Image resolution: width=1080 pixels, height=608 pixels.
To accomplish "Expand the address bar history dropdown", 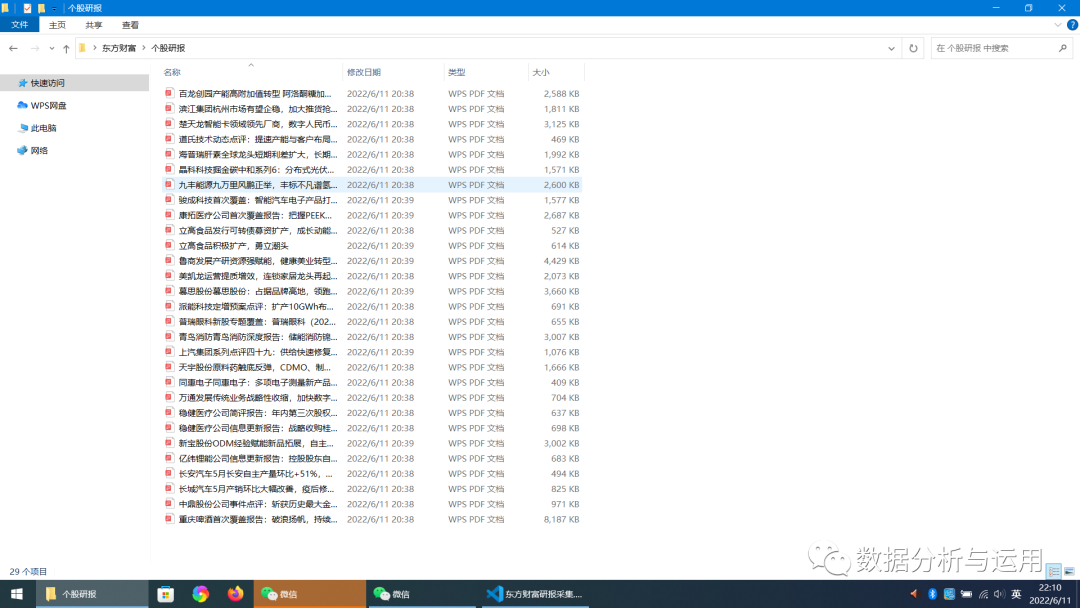I will tap(891, 48).
